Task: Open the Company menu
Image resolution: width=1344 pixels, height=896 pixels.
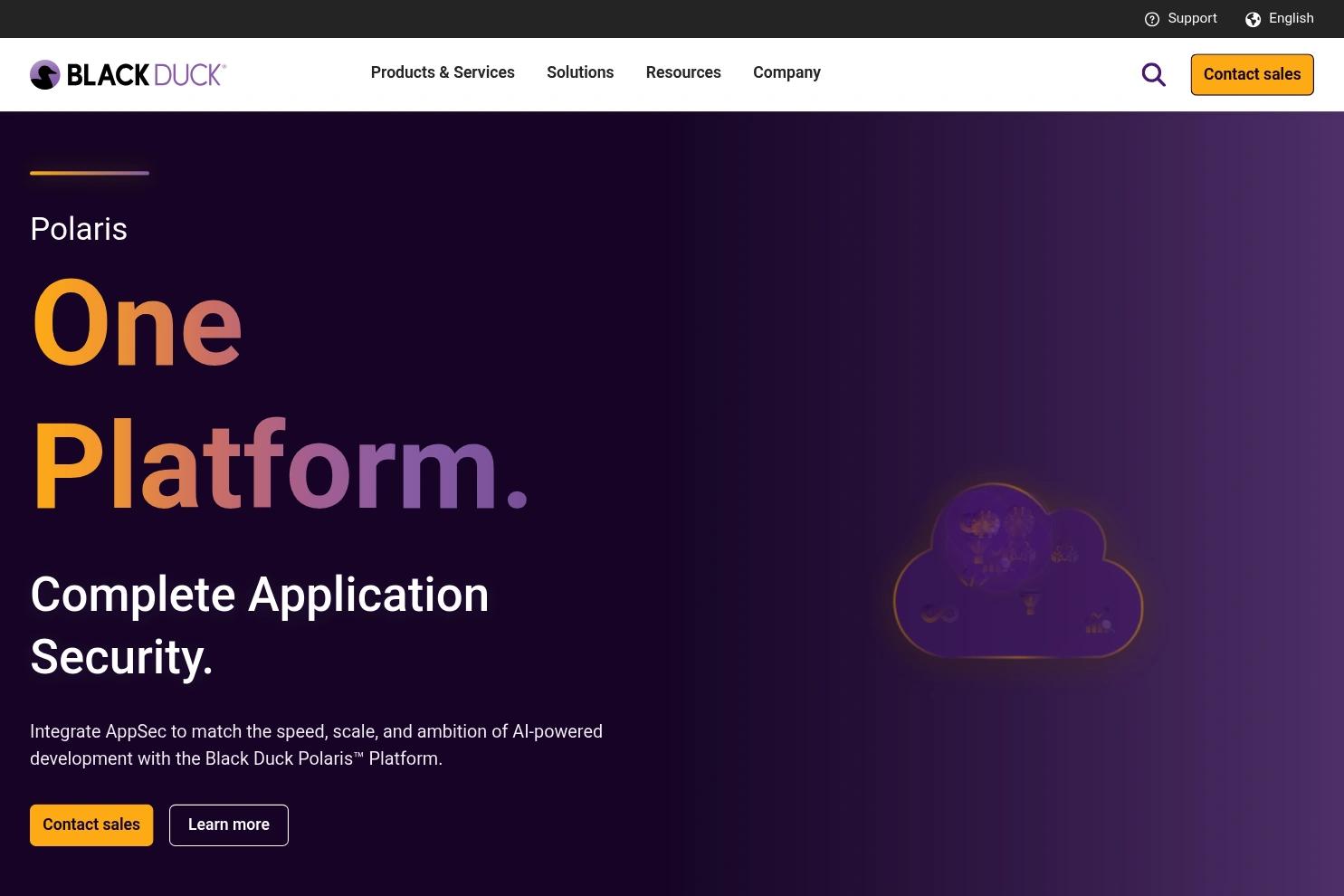Action: pos(786,72)
